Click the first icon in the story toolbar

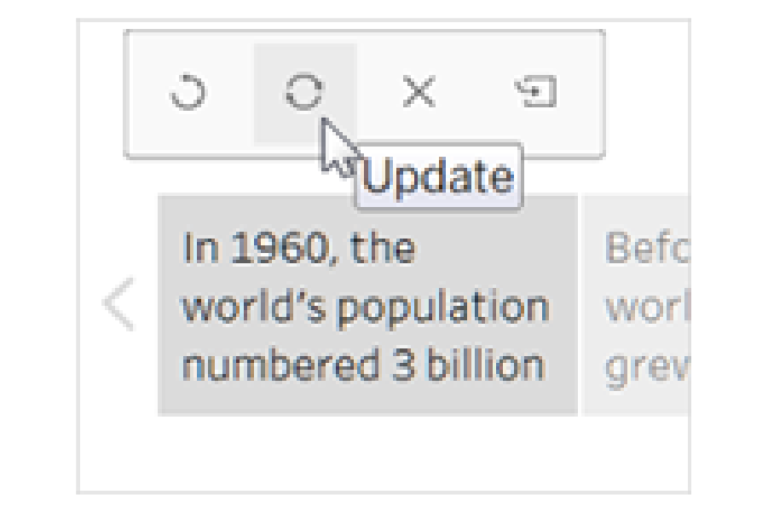pyautogui.click(x=187, y=93)
